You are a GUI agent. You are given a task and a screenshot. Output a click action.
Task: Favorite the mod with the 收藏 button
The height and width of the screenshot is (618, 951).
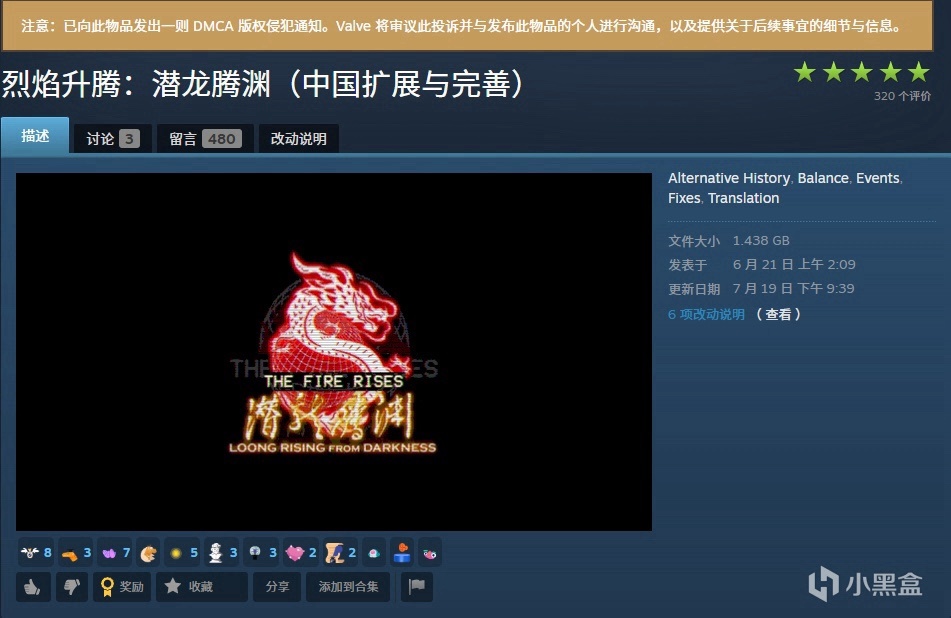tap(201, 586)
